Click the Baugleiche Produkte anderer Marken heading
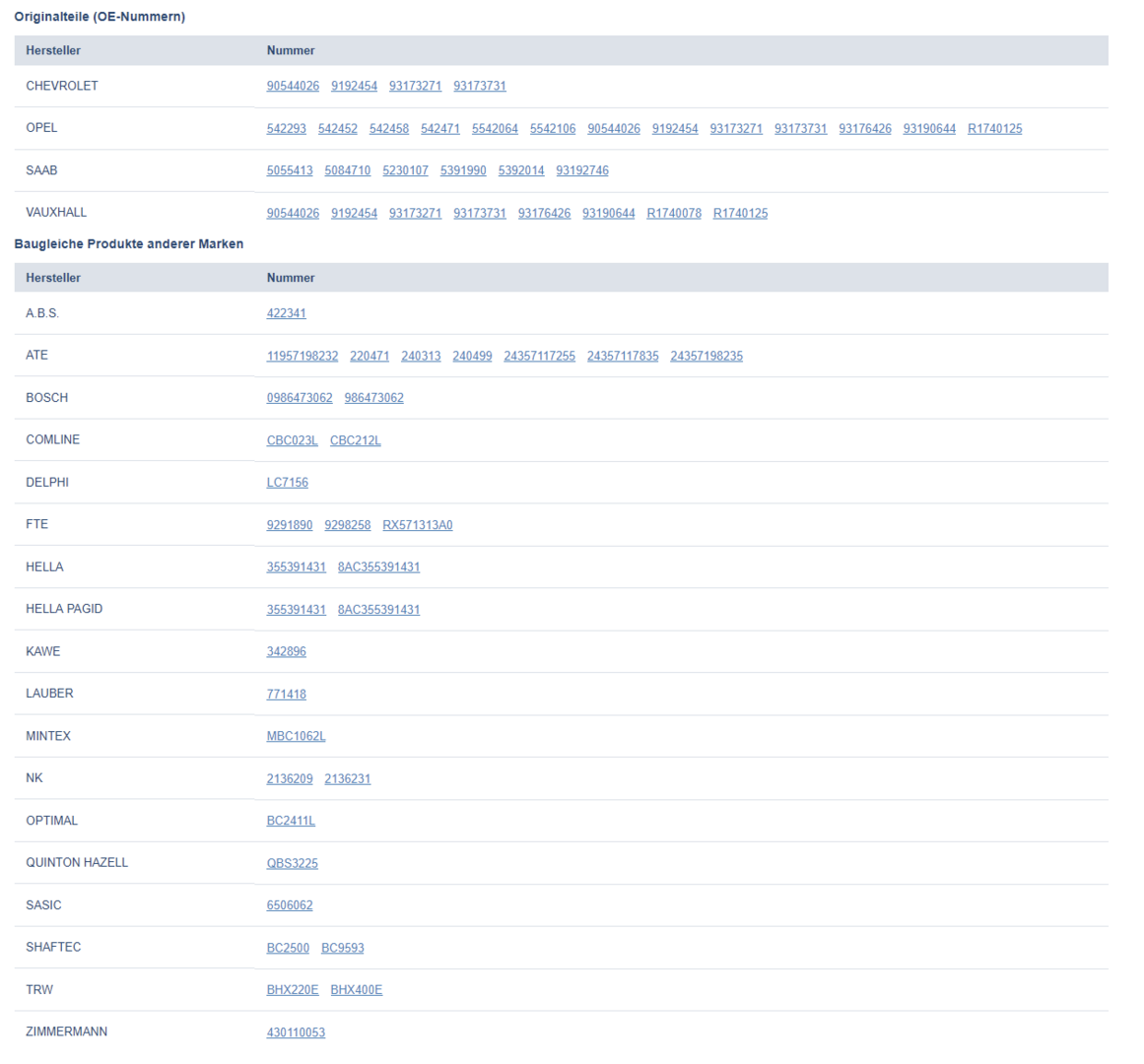The width and height of the screenshot is (1144, 1064). click(129, 244)
